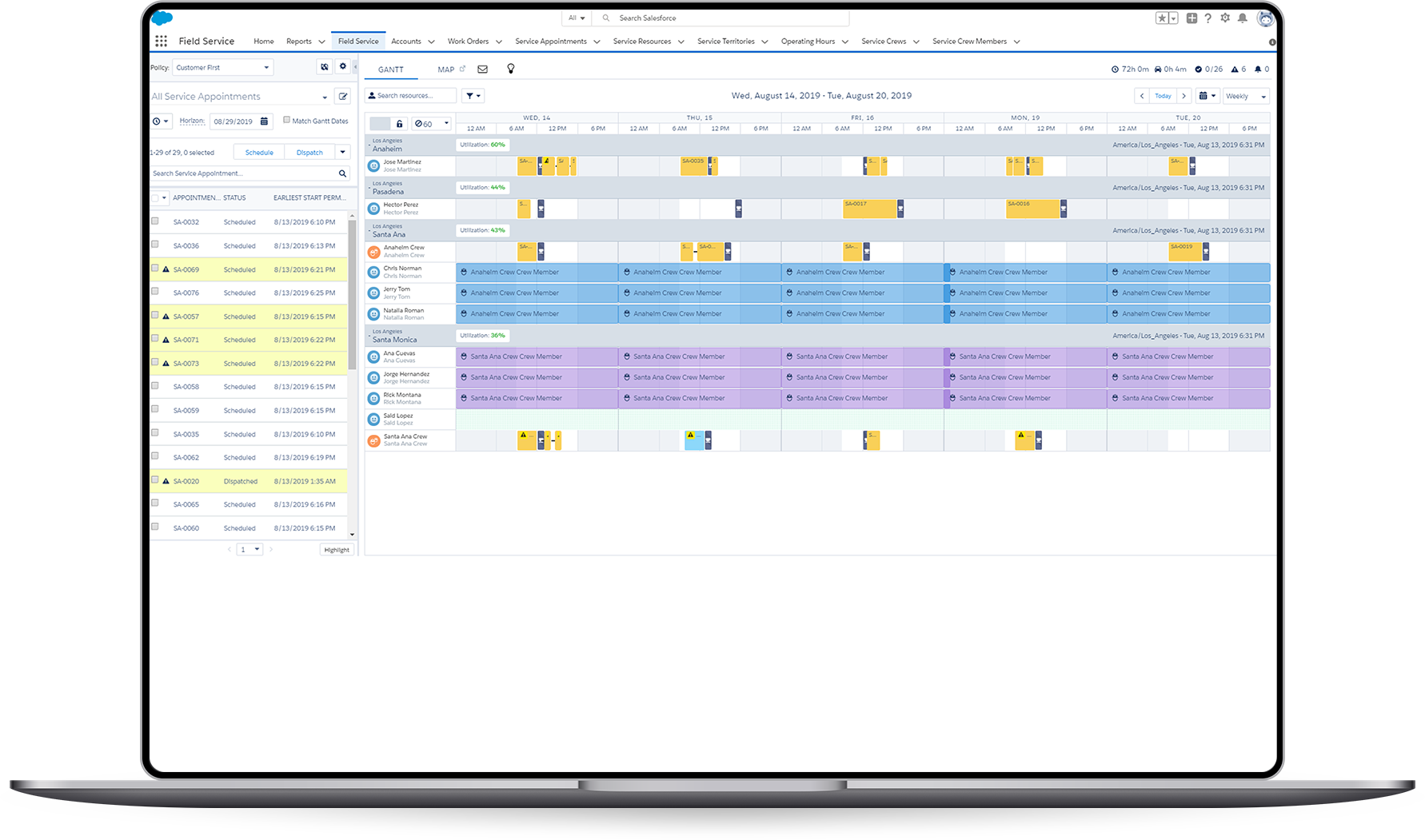The width and height of the screenshot is (1425, 840).
Task: Open the Gantt calendar date dropdown
Action: (1207, 96)
